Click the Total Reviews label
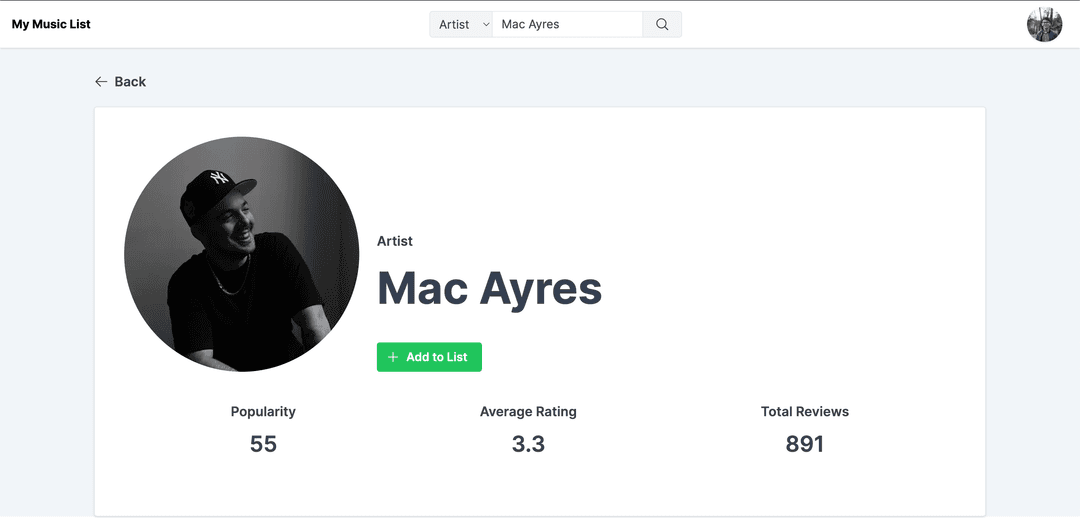1080x518 pixels. (804, 411)
